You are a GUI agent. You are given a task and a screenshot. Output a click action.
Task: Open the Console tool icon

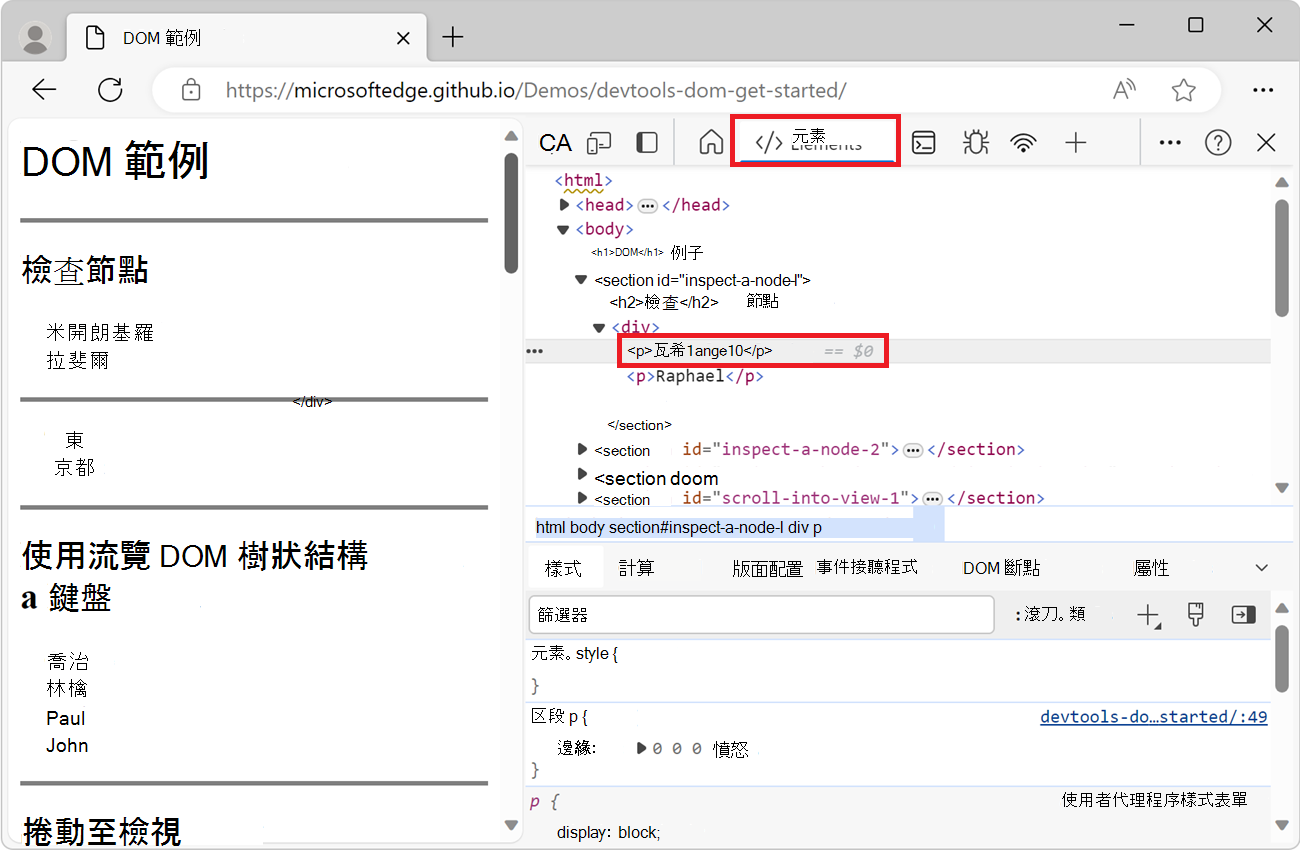[925, 143]
